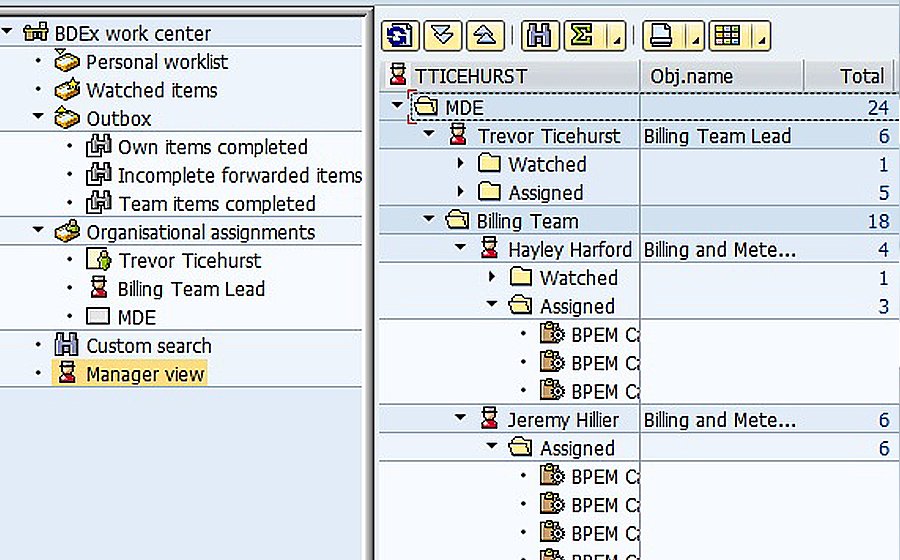The image size is (900, 560).
Task: Open Watched items in the tree
Action: [x=152, y=90]
